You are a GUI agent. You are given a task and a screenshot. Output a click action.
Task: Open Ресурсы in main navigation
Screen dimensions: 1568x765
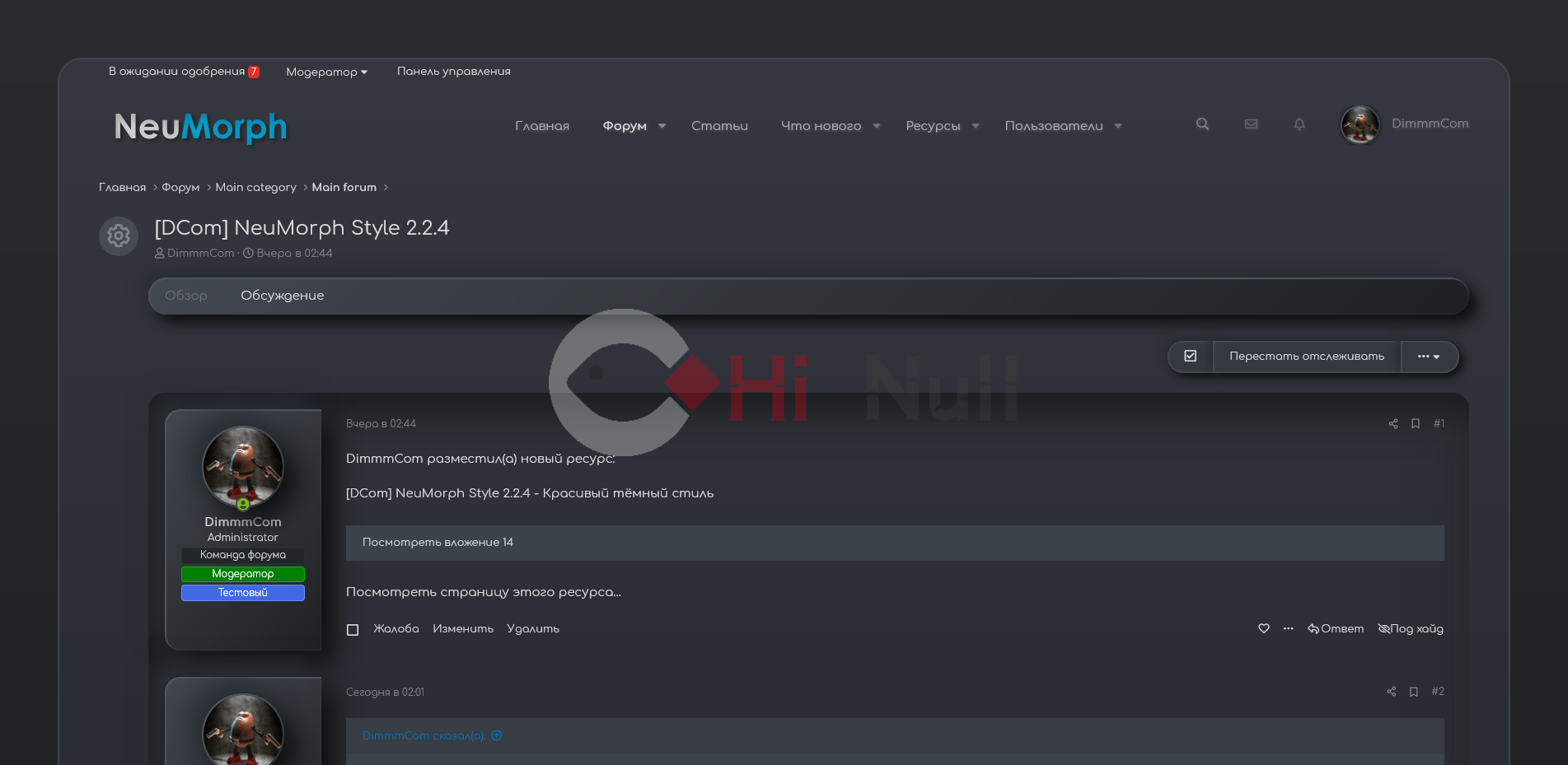coord(933,126)
